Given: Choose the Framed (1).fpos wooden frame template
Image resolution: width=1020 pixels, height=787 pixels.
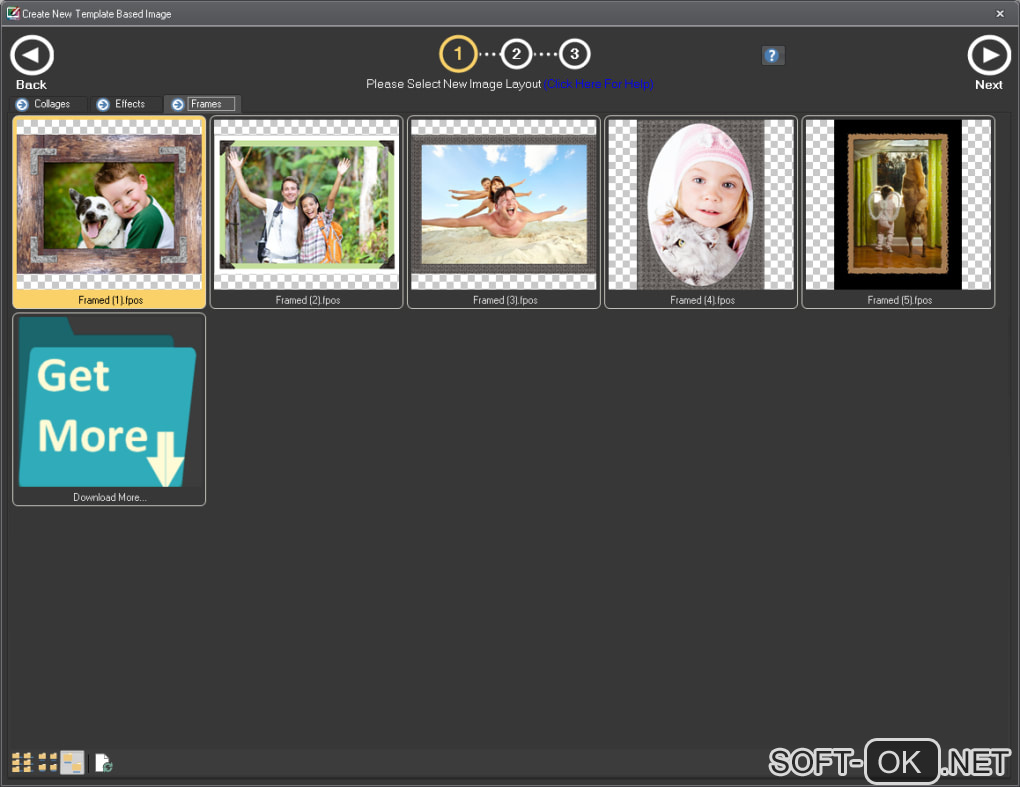Looking at the screenshot, I should [x=109, y=212].
